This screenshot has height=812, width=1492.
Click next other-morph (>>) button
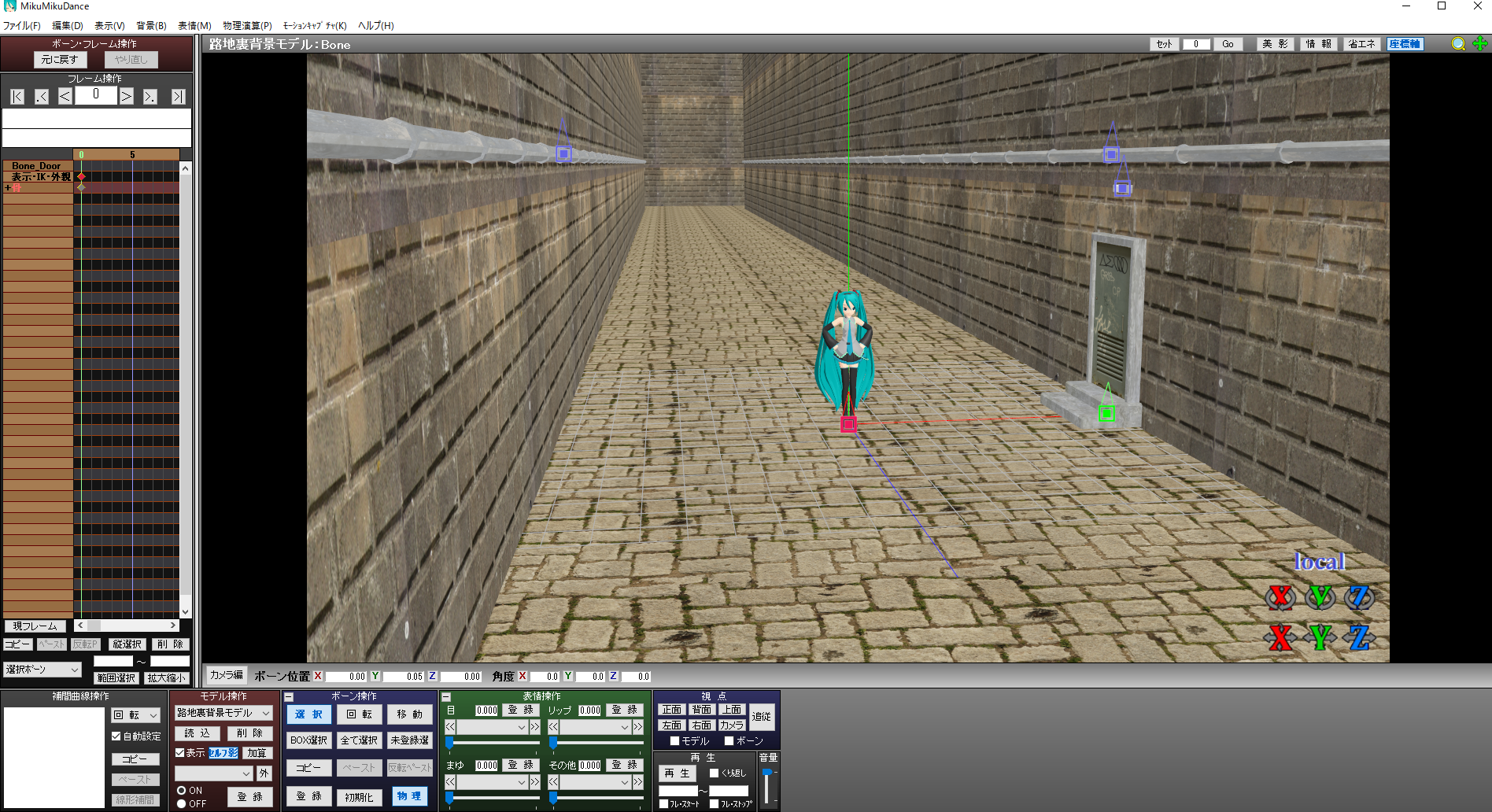[638, 782]
